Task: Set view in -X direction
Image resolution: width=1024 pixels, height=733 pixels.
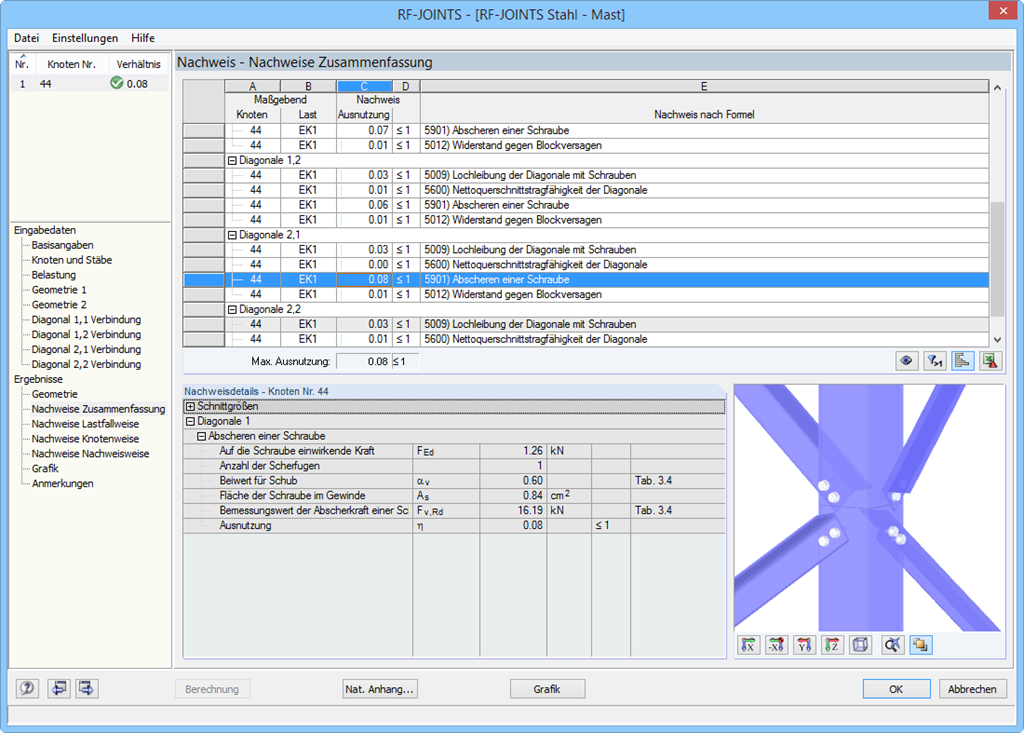Action: point(776,645)
